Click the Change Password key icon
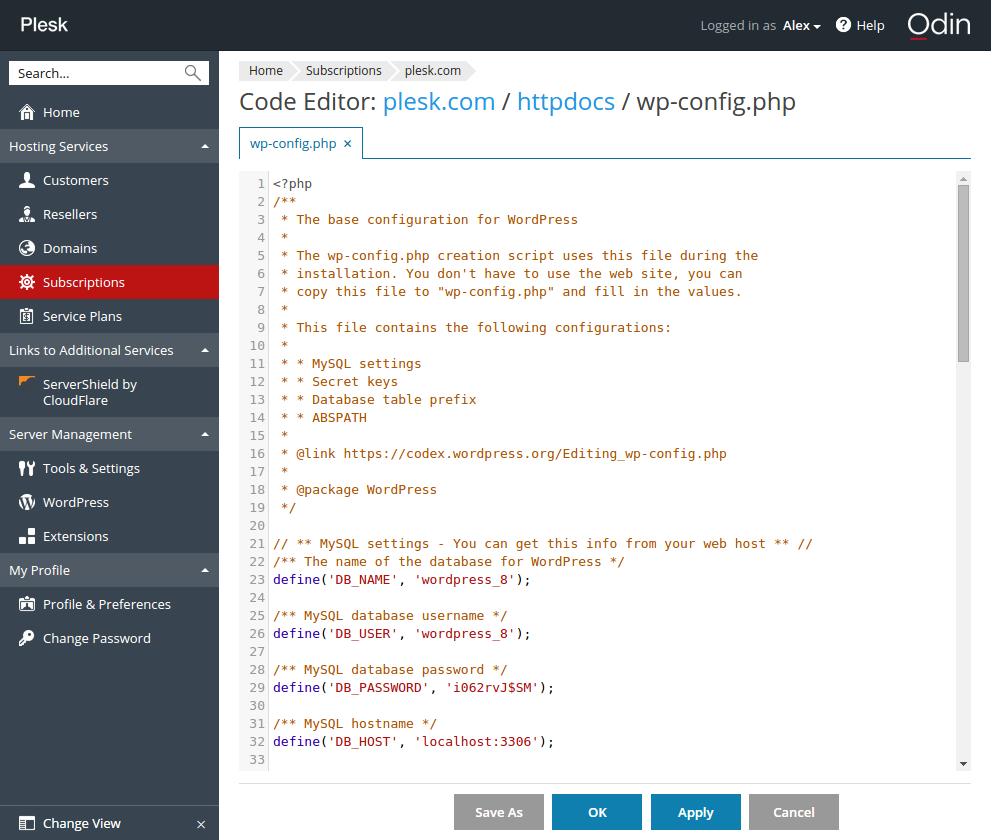 (27, 638)
